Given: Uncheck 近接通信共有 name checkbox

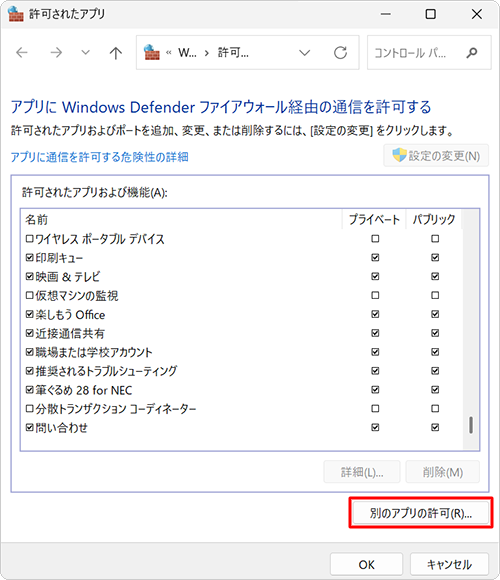Looking at the screenshot, I should (30, 333).
